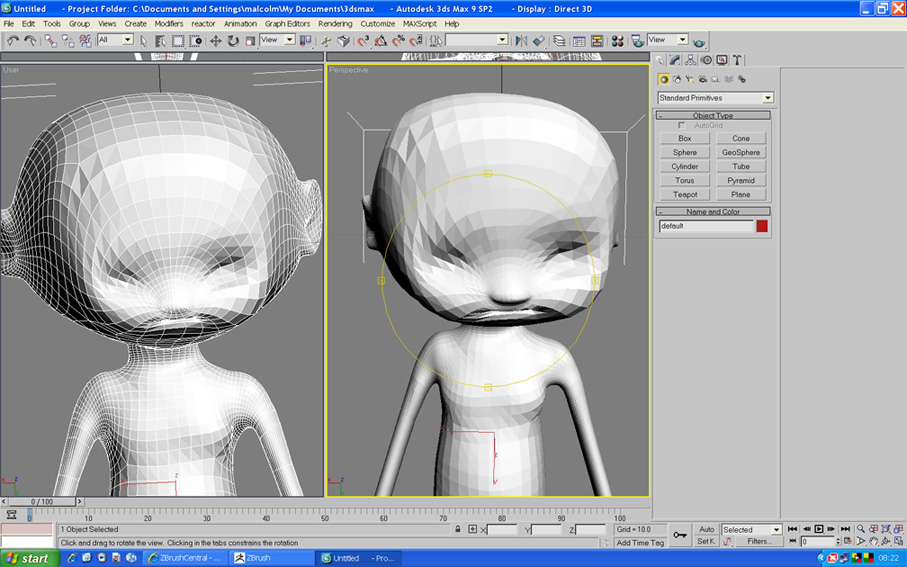
Task: Collapse the Object Type rollout
Action: pos(713,115)
